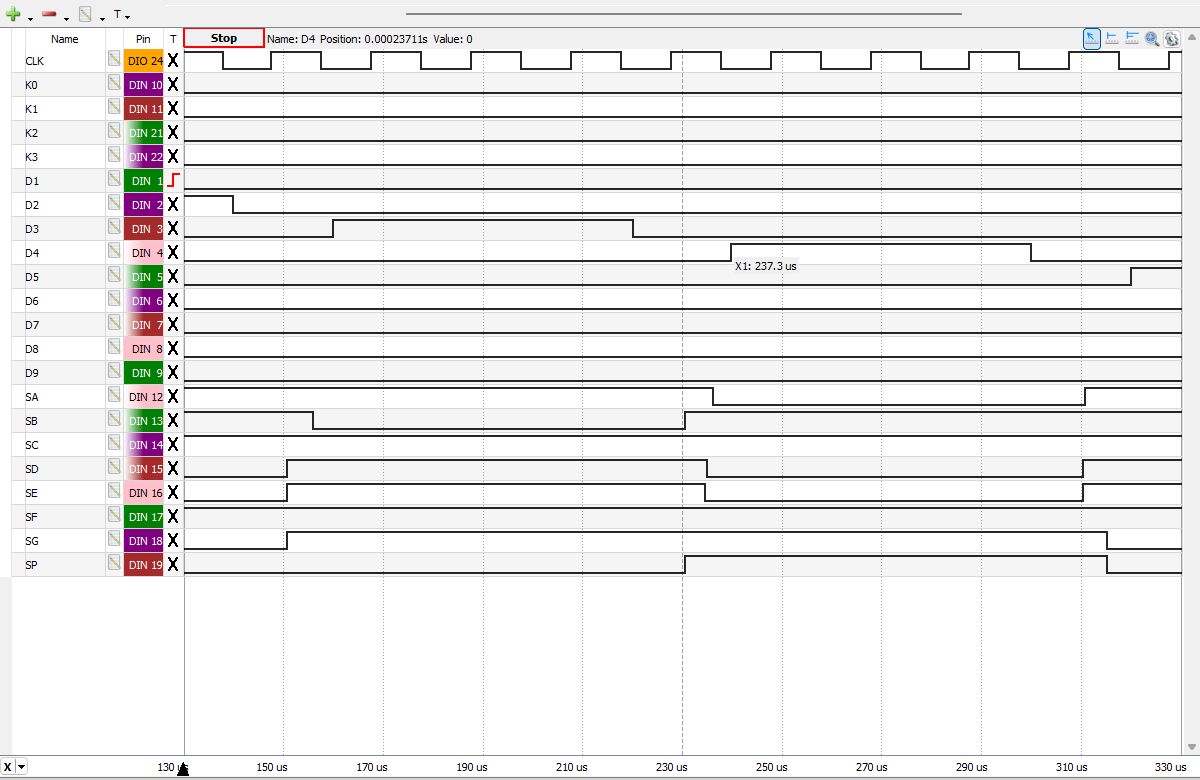This screenshot has width=1200, height=780.
Task: Edit properties icon for CLK signal
Action: (x=115, y=60)
